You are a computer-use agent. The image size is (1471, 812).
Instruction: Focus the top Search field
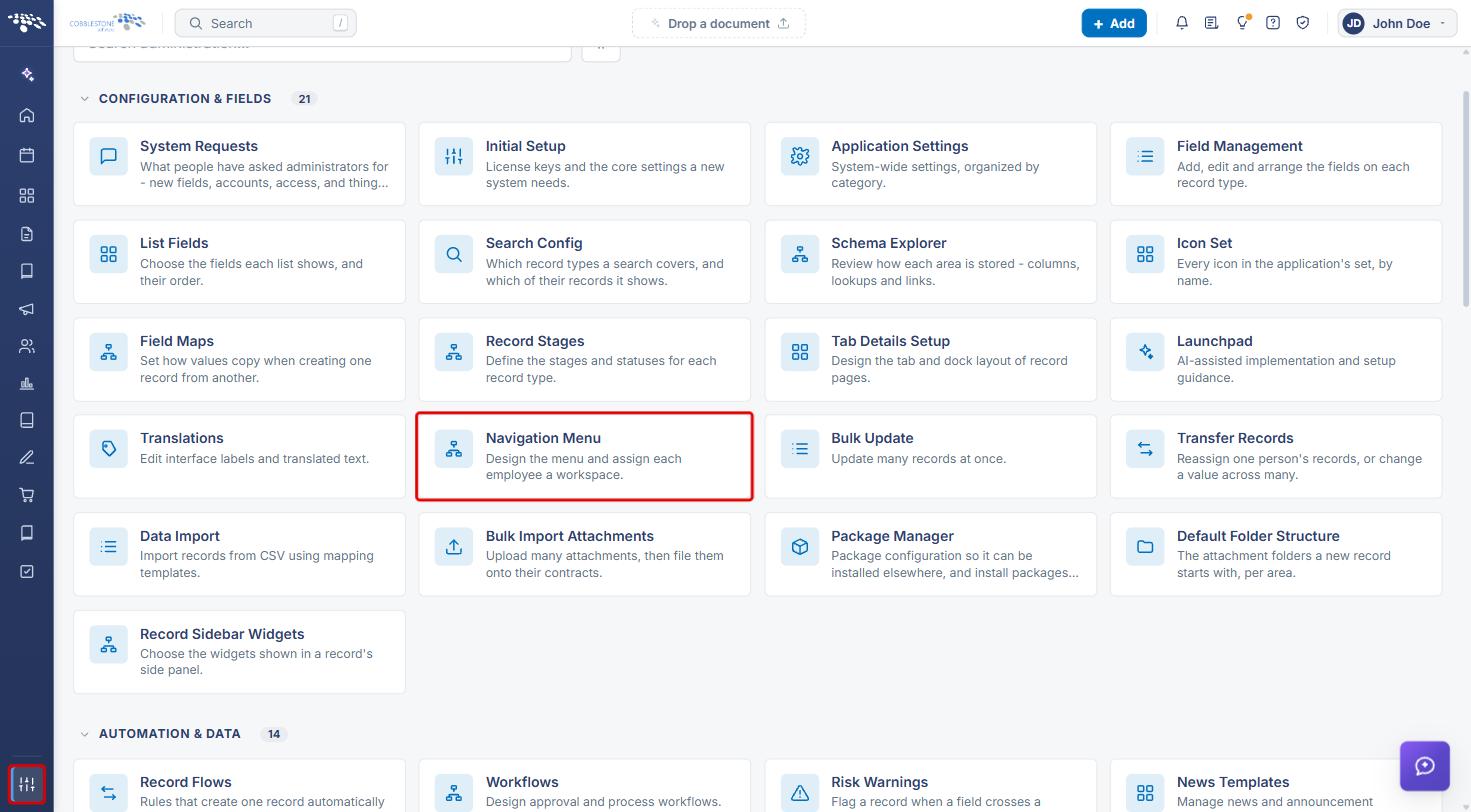point(265,23)
